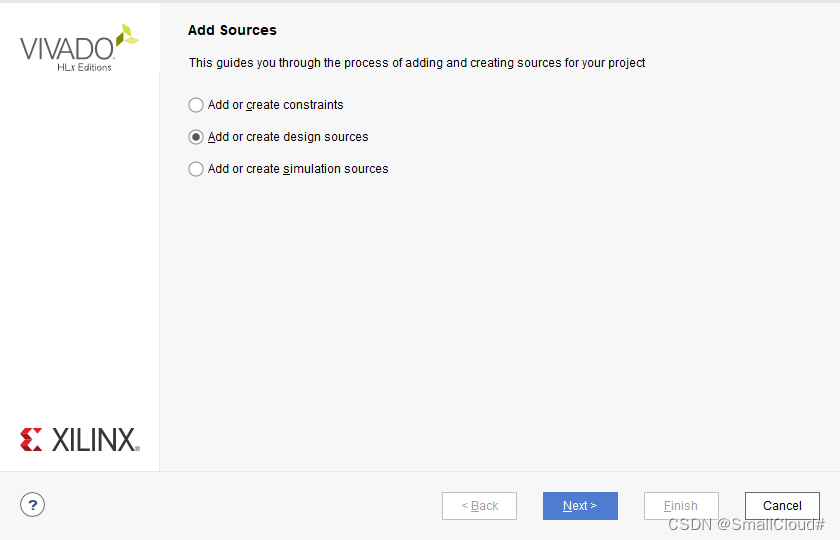Click the 'Add or create simulation sources' label
This screenshot has width=840, height=540.
tap(298, 169)
